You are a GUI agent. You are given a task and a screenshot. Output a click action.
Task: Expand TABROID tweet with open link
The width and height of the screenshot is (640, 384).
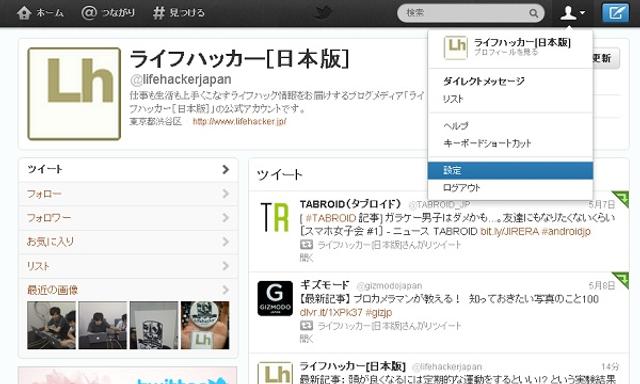pyautogui.click(x=306, y=257)
